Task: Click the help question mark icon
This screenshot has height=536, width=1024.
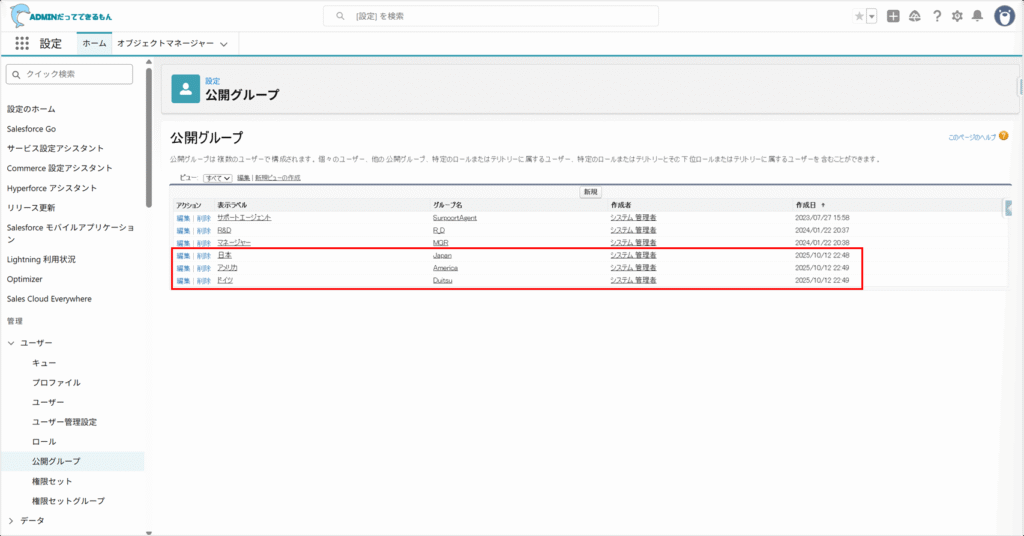Action: click(x=937, y=16)
